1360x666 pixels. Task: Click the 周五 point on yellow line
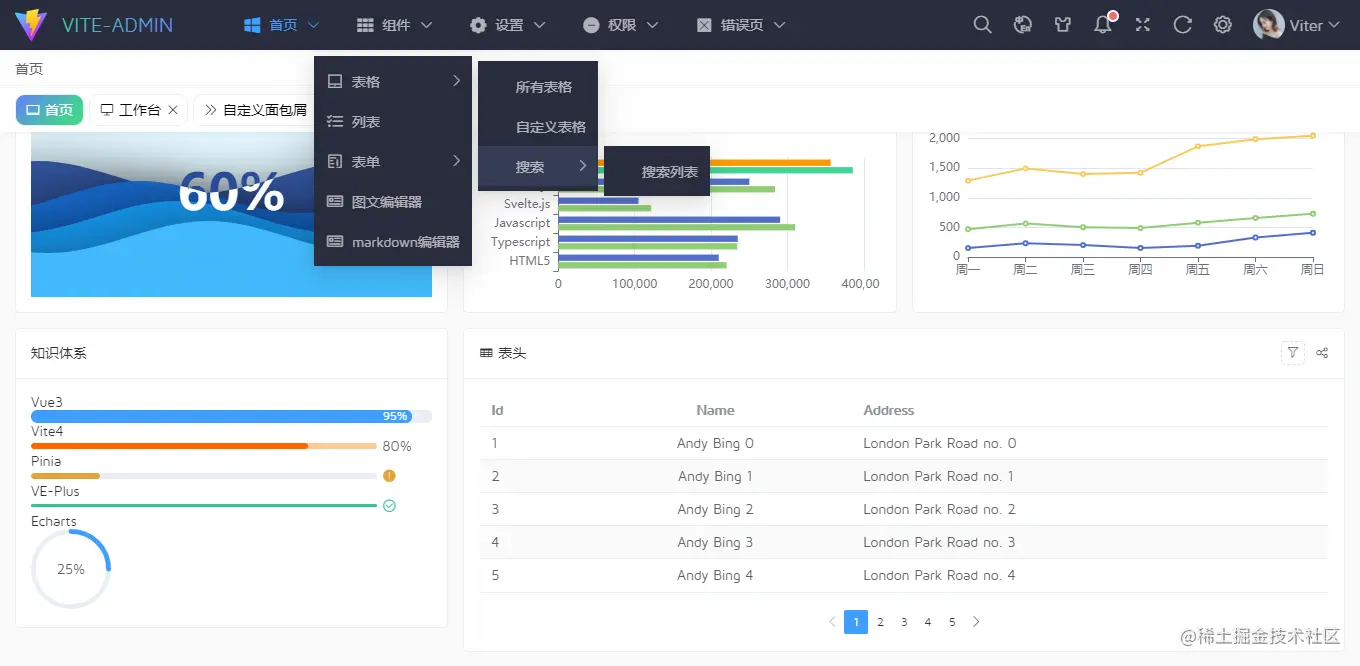tap(1198, 146)
